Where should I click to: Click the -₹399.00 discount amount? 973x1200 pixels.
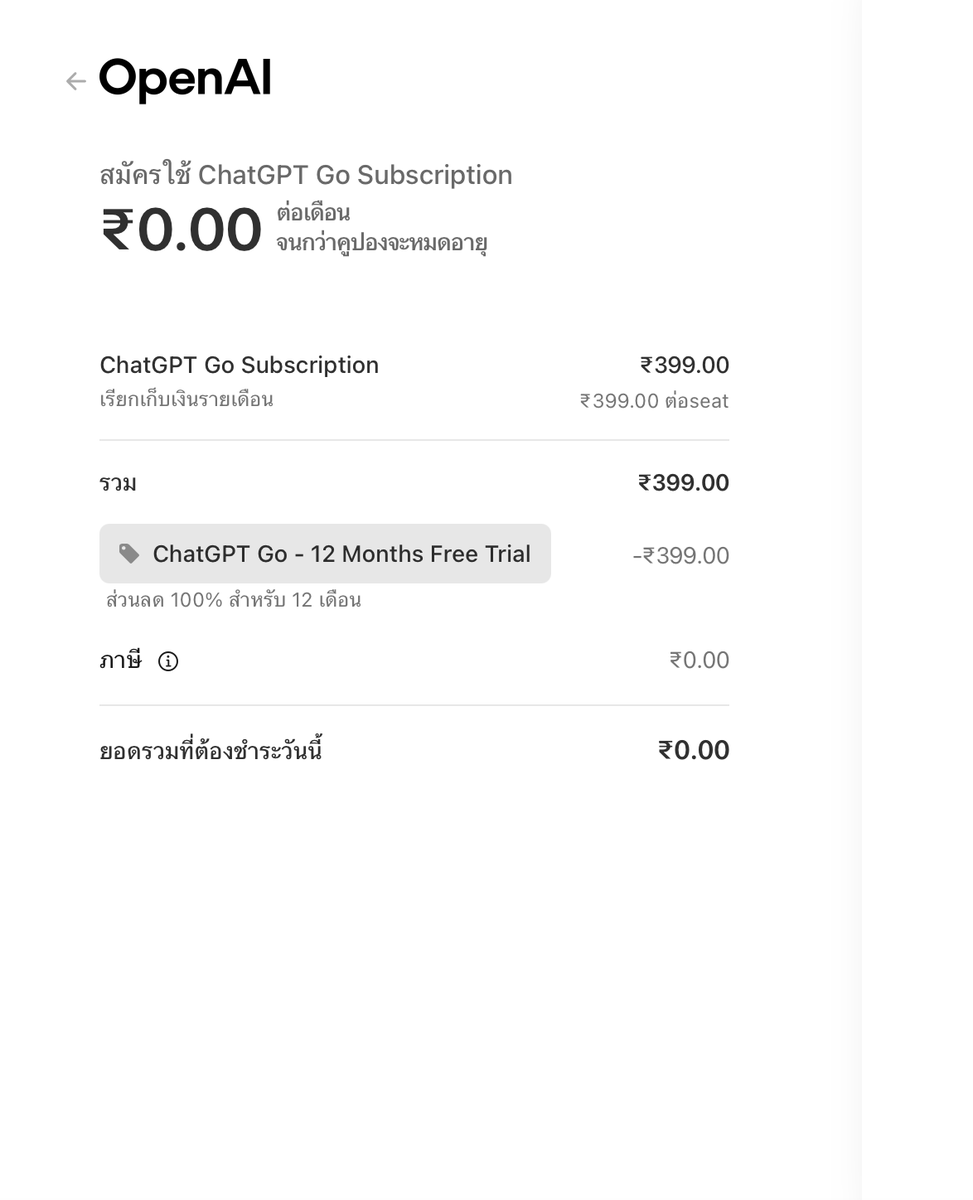681,555
